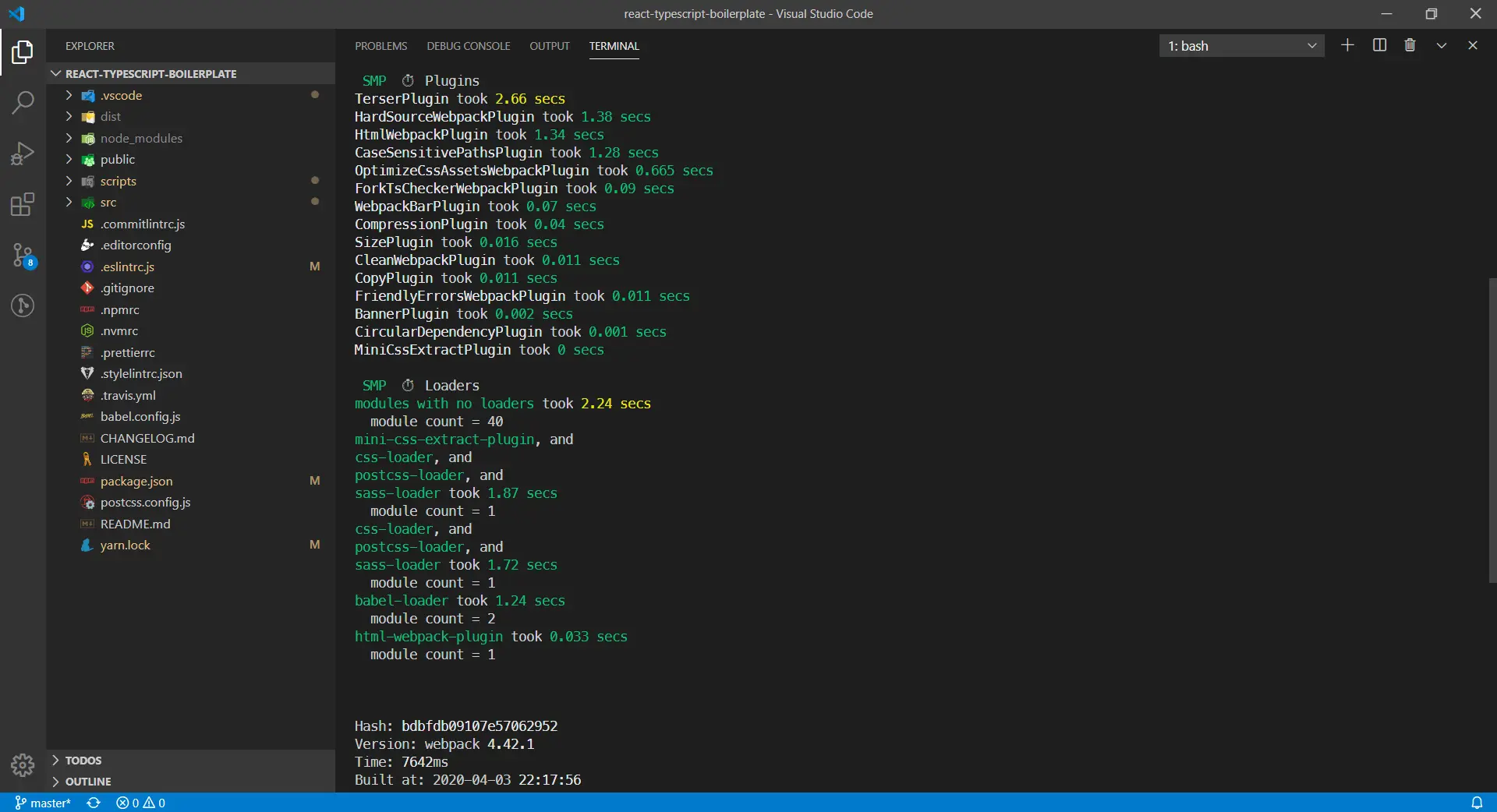Click the 'Version: webpack 4.42.1' line
1497x812 pixels.
[x=444, y=743]
